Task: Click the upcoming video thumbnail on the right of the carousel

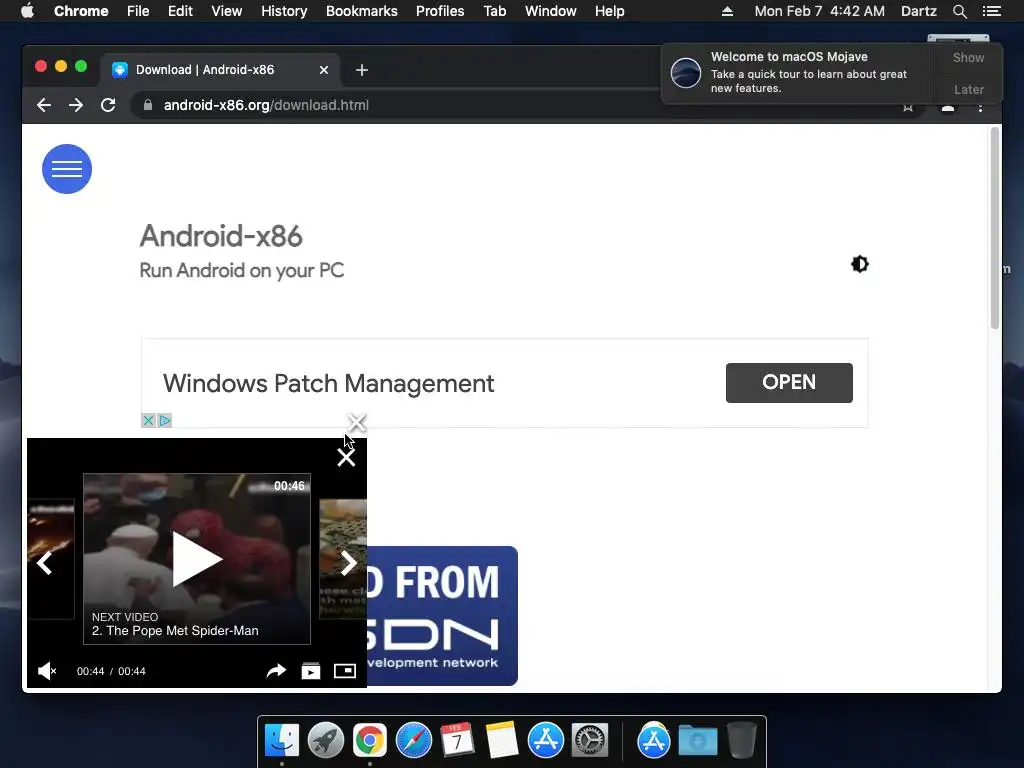Action: pos(343,558)
